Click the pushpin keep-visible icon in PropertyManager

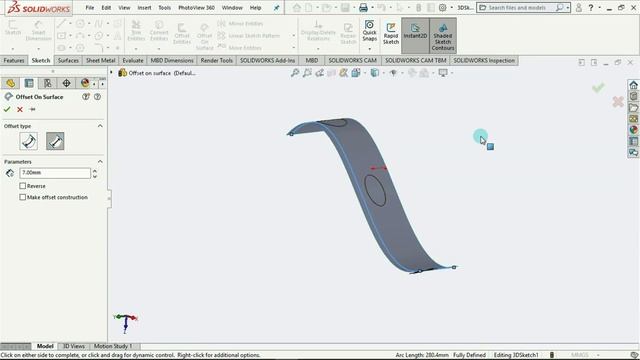click(33, 109)
